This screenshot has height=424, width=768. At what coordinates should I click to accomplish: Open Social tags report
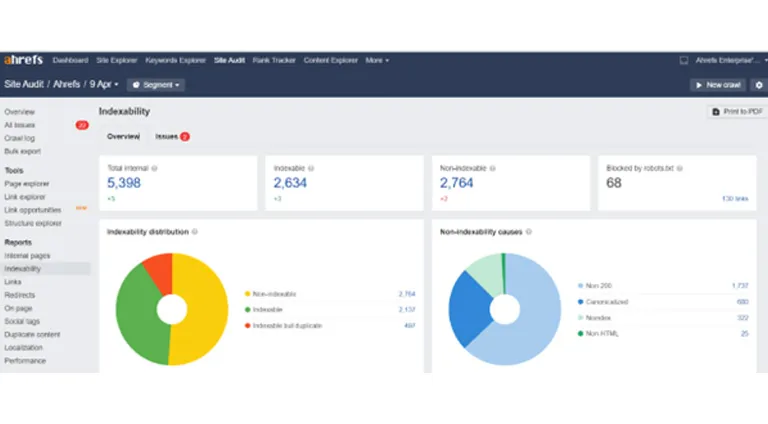click(22, 322)
